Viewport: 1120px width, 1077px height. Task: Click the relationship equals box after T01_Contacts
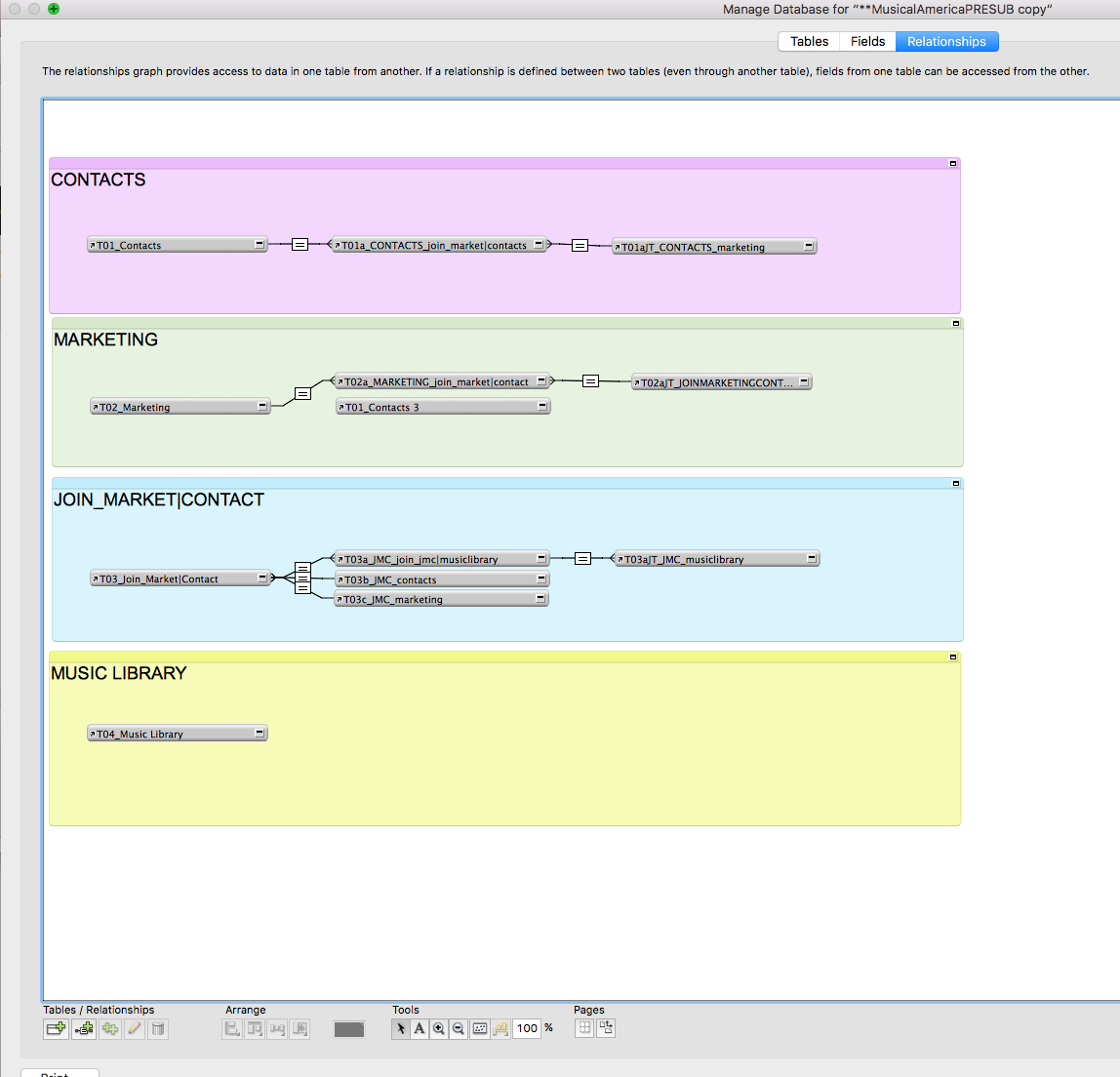(x=300, y=244)
